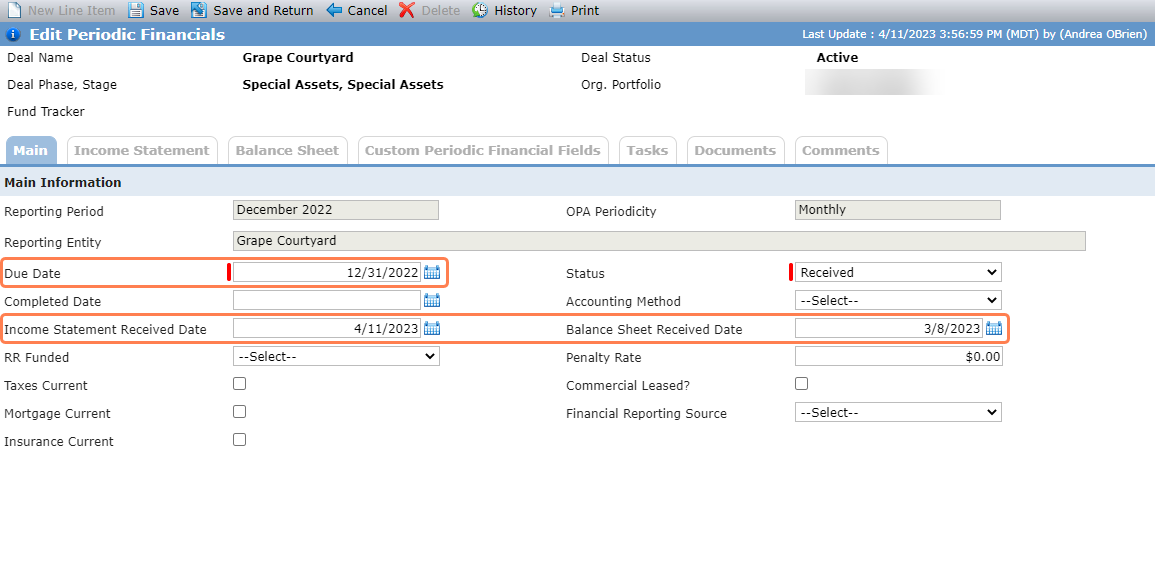Toggle the Taxes Current checkbox
Viewport: 1155px width, 564px height.
pyautogui.click(x=239, y=384)
